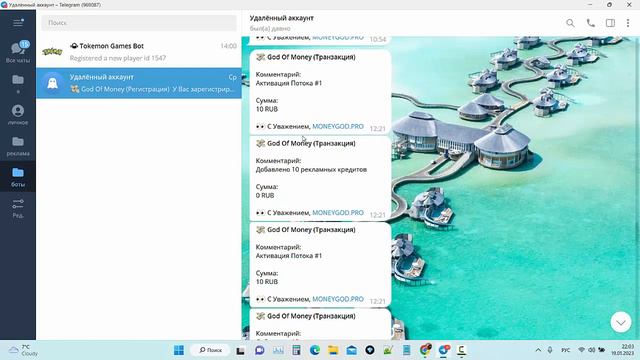Open the Tokemon Games Bot chat
640x360 pixels.
click(139, 52)
